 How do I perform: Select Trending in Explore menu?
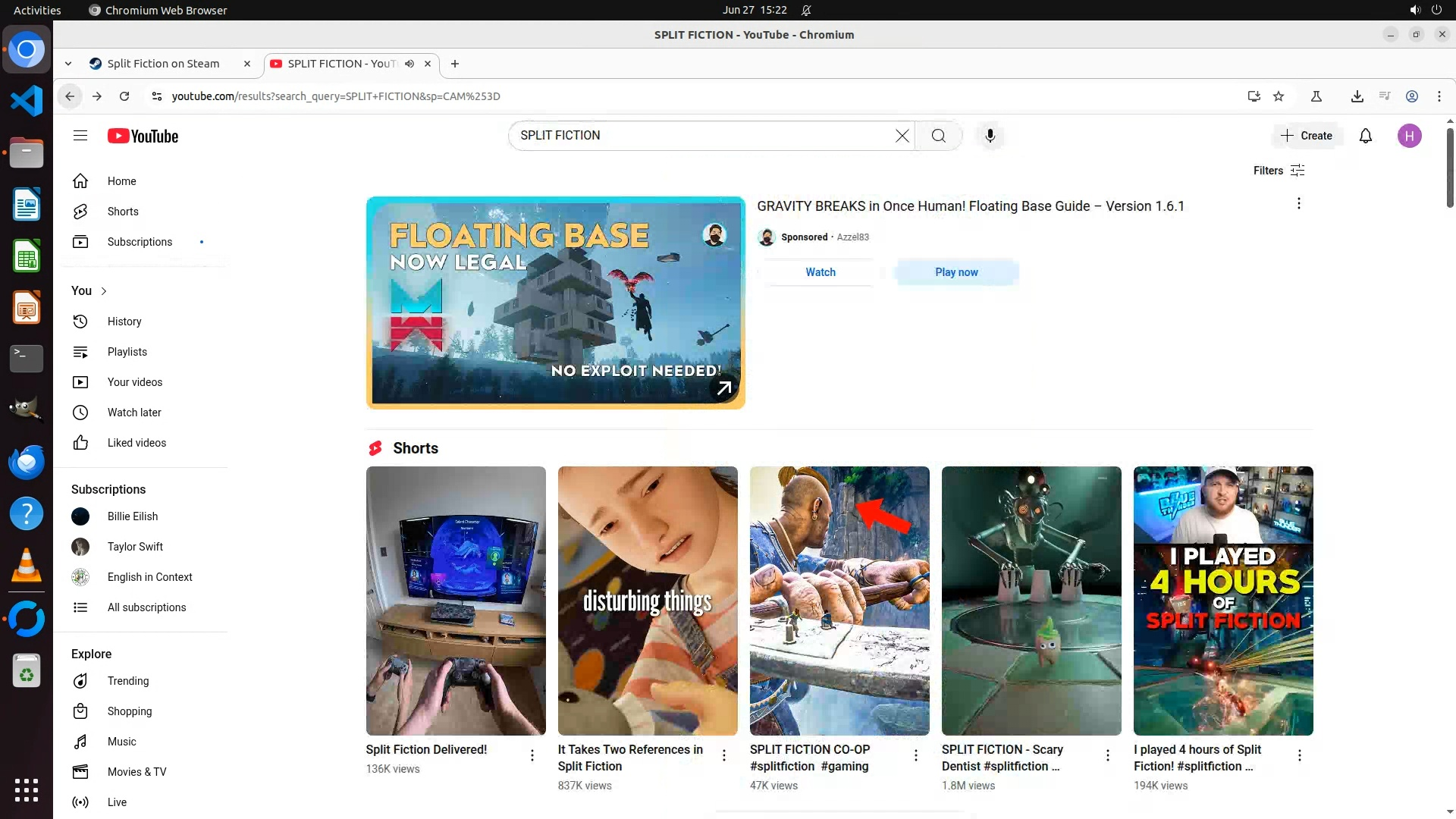coord(127,681)
